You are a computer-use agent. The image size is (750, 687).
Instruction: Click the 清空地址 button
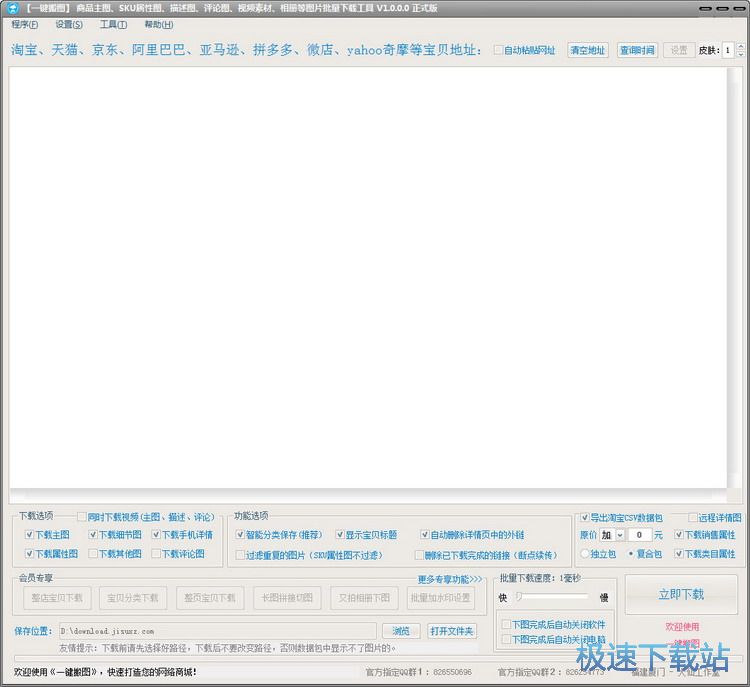coord(587,50)
